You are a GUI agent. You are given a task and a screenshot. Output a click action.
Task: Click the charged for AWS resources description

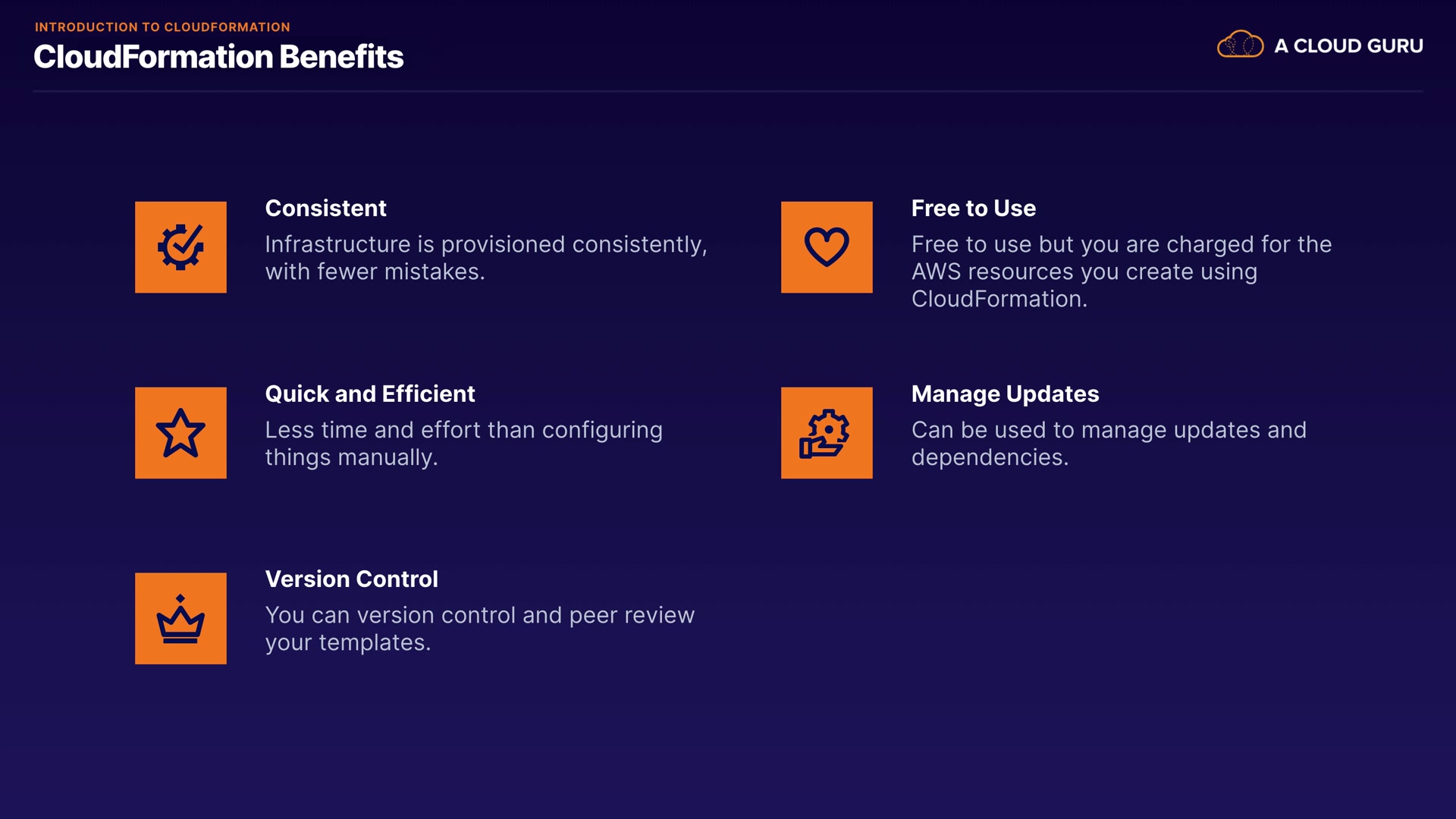click(1121, 271)
